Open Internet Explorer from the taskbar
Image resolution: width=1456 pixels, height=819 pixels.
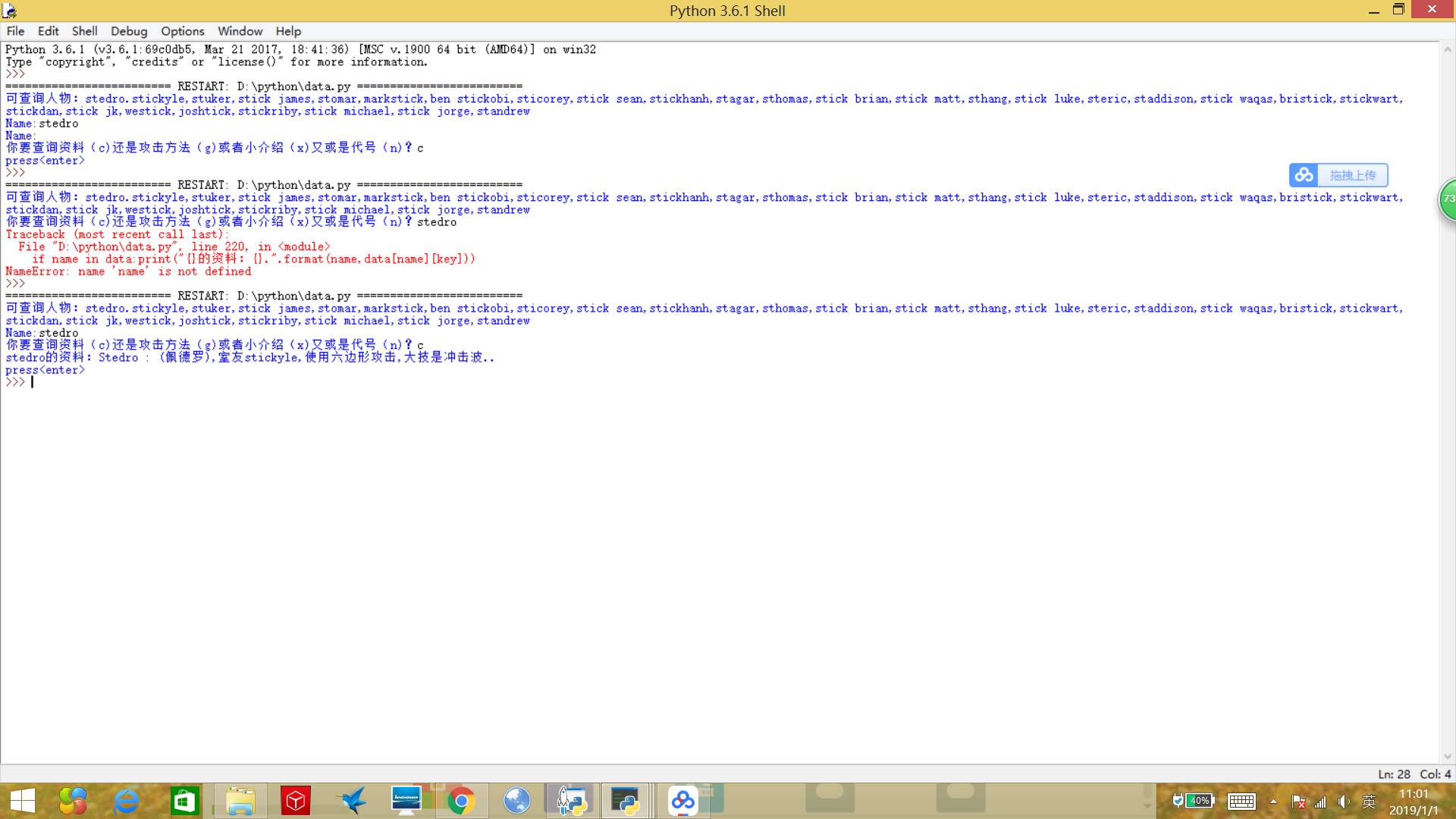point(127,801)
